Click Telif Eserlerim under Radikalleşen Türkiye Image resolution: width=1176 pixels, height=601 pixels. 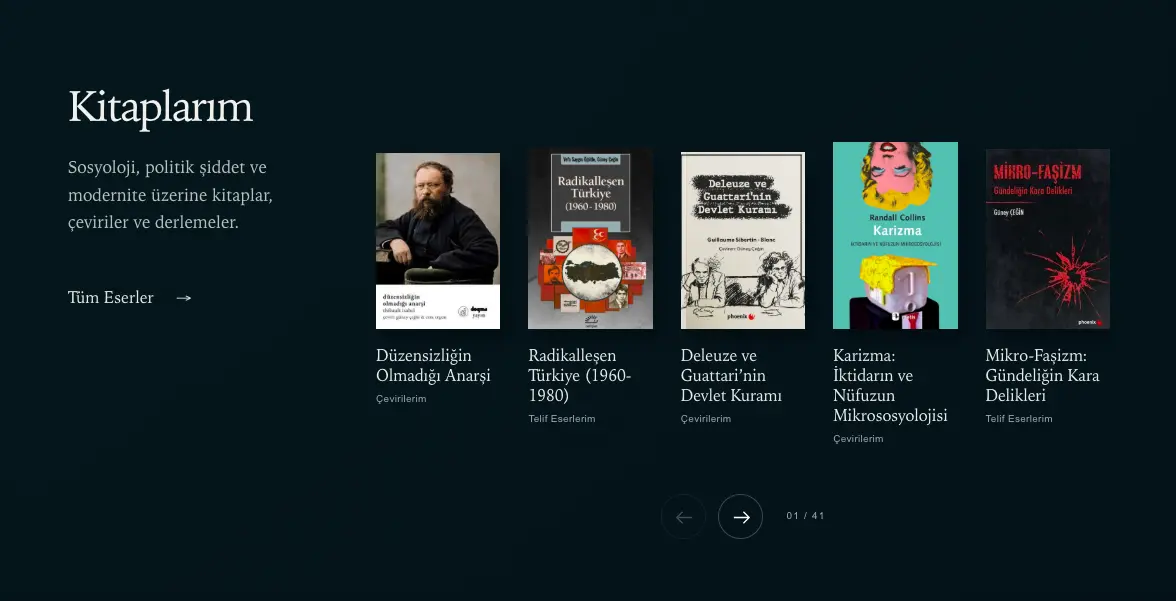click(x=562, y=419)
